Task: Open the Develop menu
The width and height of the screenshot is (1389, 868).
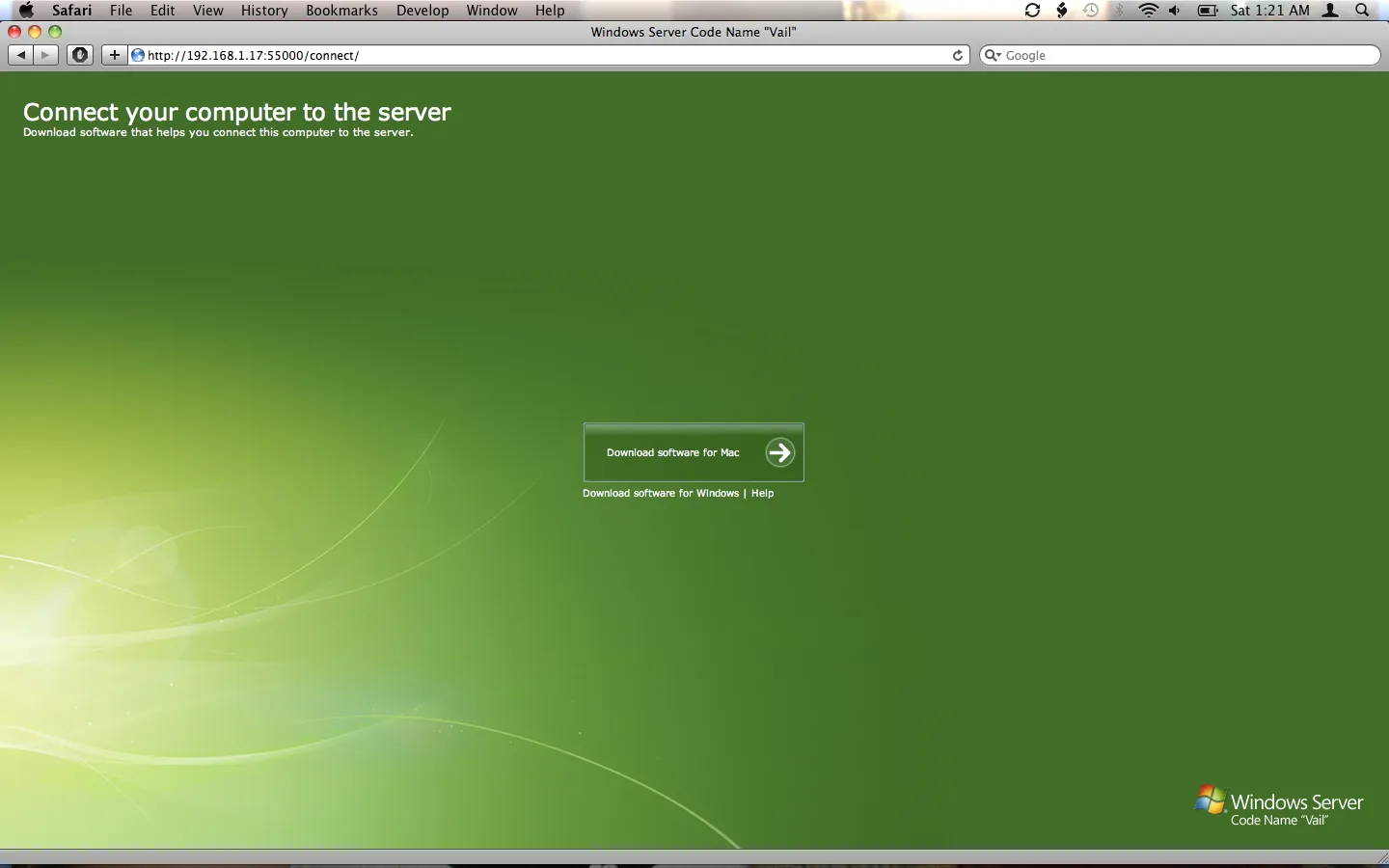Action: pyautogui.click(x=422, y=10)
